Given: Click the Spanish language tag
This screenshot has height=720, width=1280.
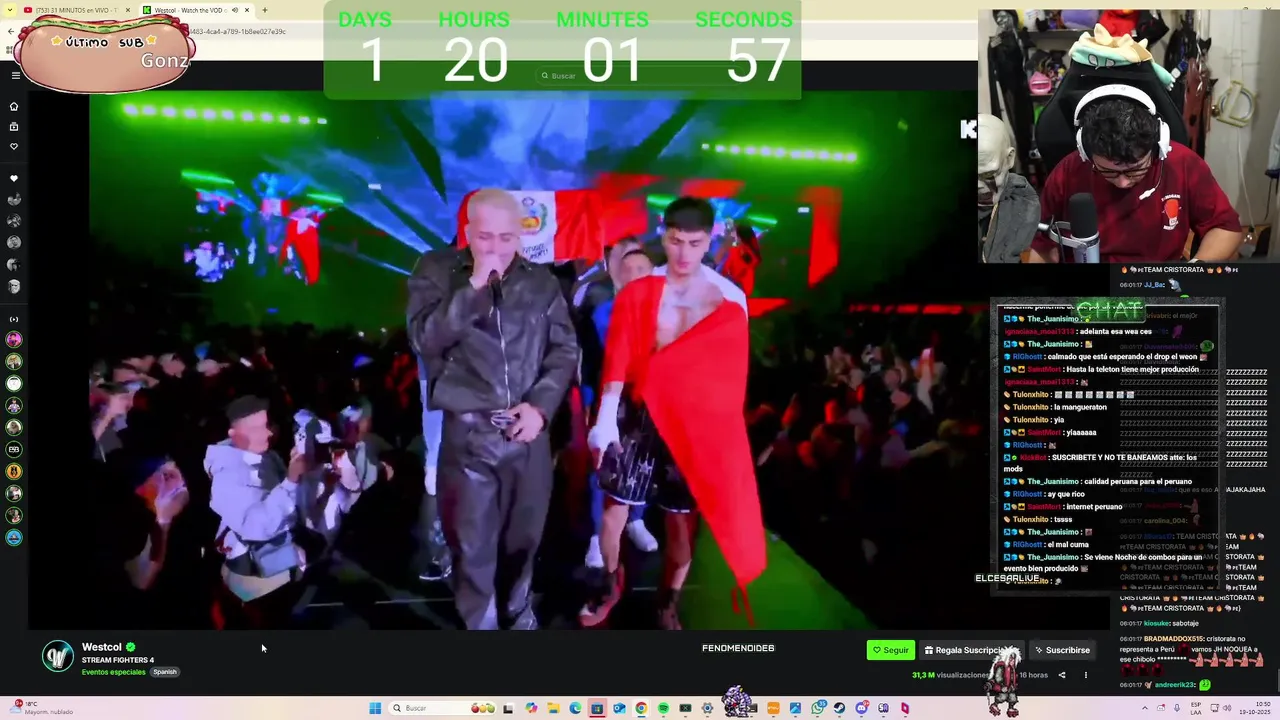Looking at the screenshot, I should [x=165, y=672].
